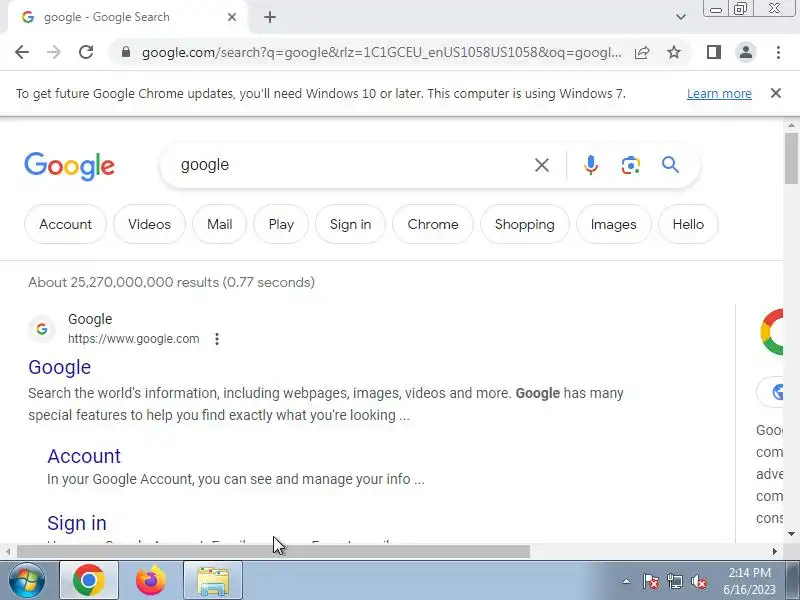Open the Sign in sitelink
Image resolution: width=800 pixels, height=600 pixels.
pos(77,523)
